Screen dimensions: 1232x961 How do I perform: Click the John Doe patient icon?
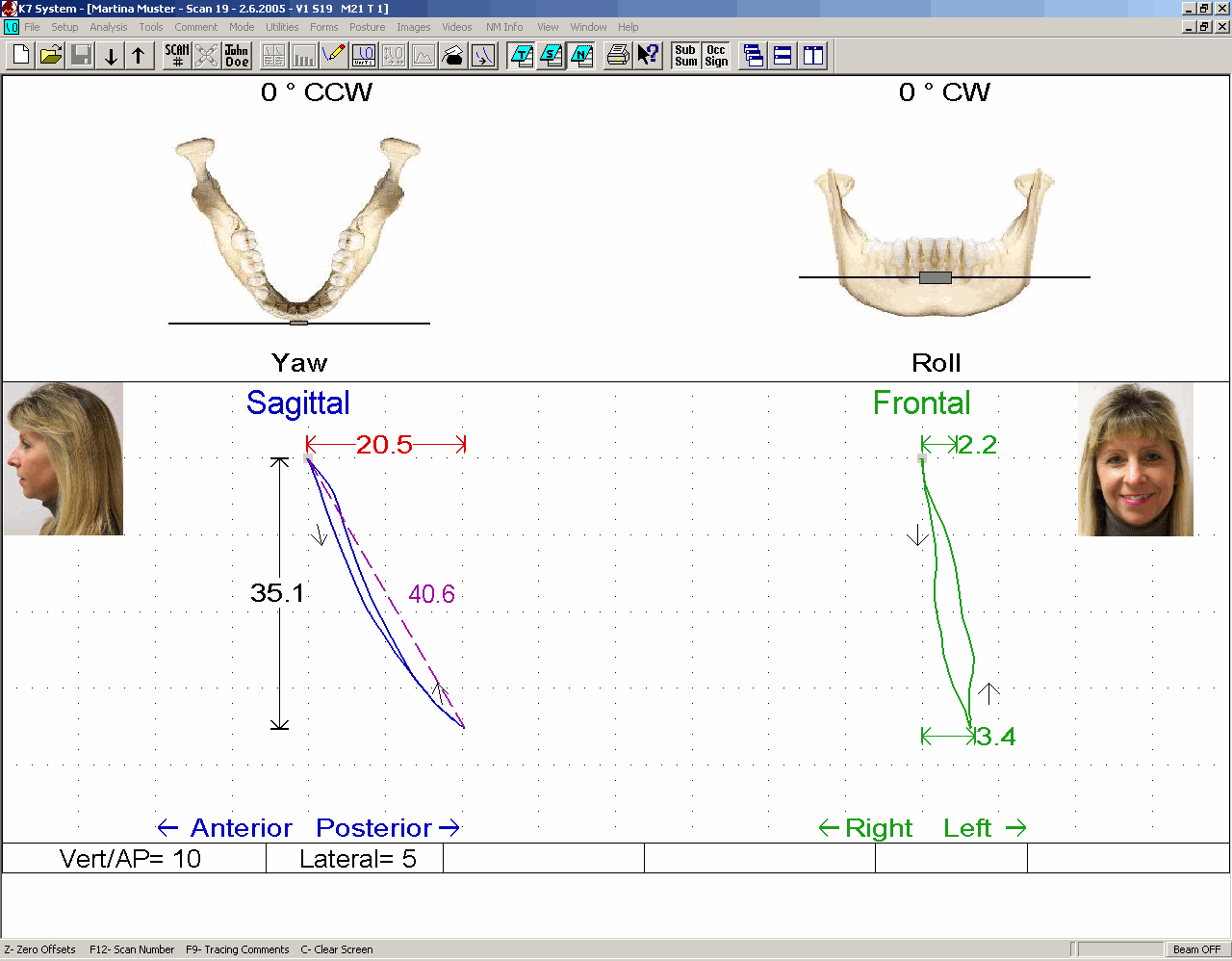pyautogui.click(x=237, y=56)
